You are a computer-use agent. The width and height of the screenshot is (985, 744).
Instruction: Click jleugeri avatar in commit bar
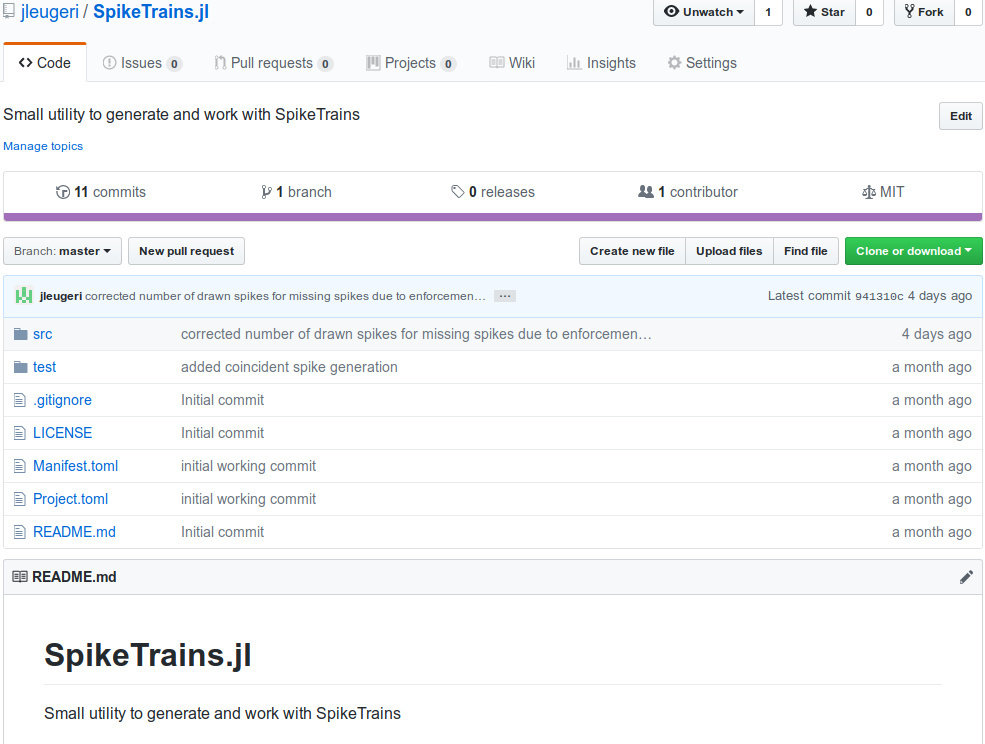(x=24, y=295)
